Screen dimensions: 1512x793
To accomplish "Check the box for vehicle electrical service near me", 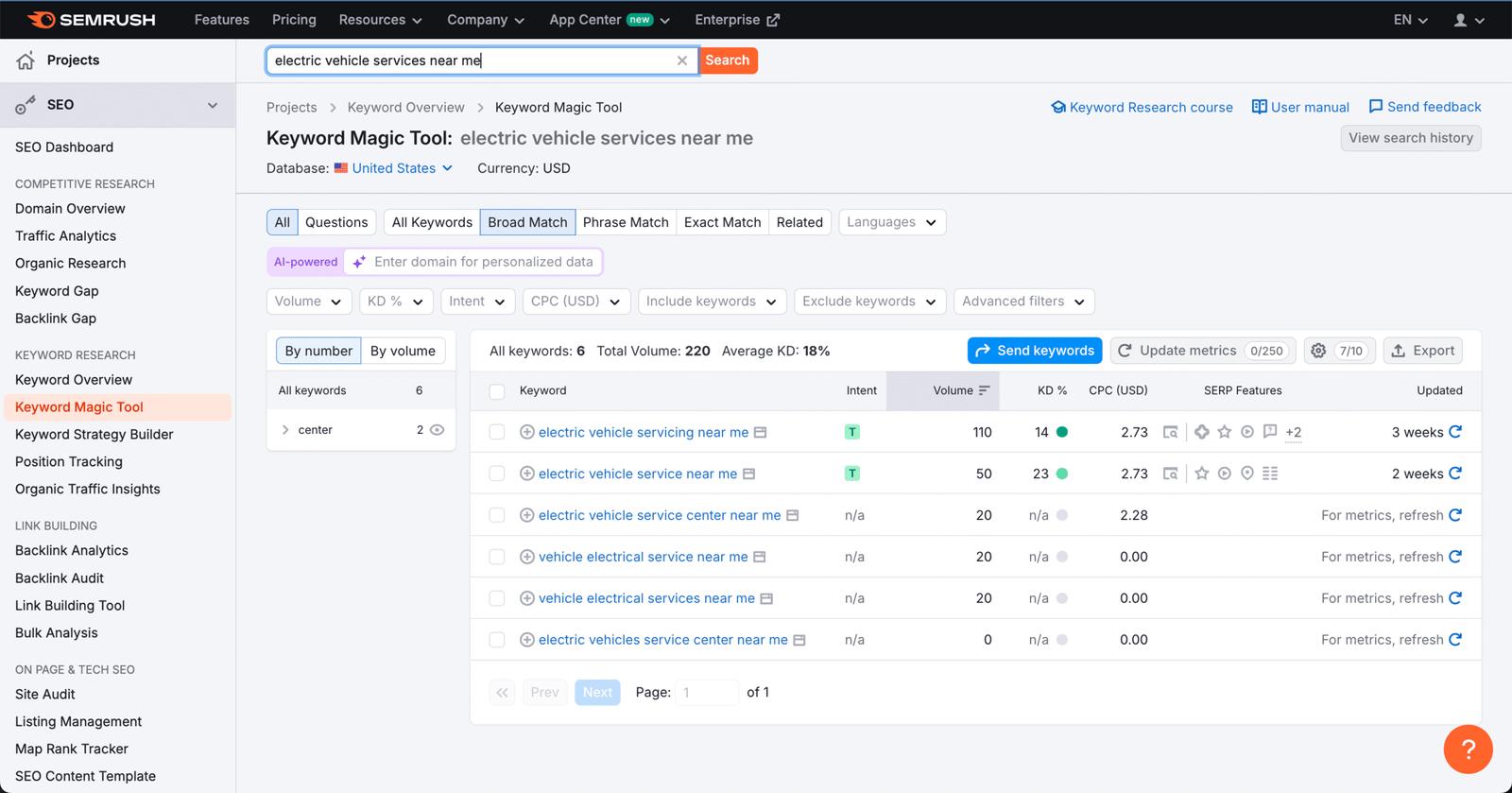I will pos(497,557).
